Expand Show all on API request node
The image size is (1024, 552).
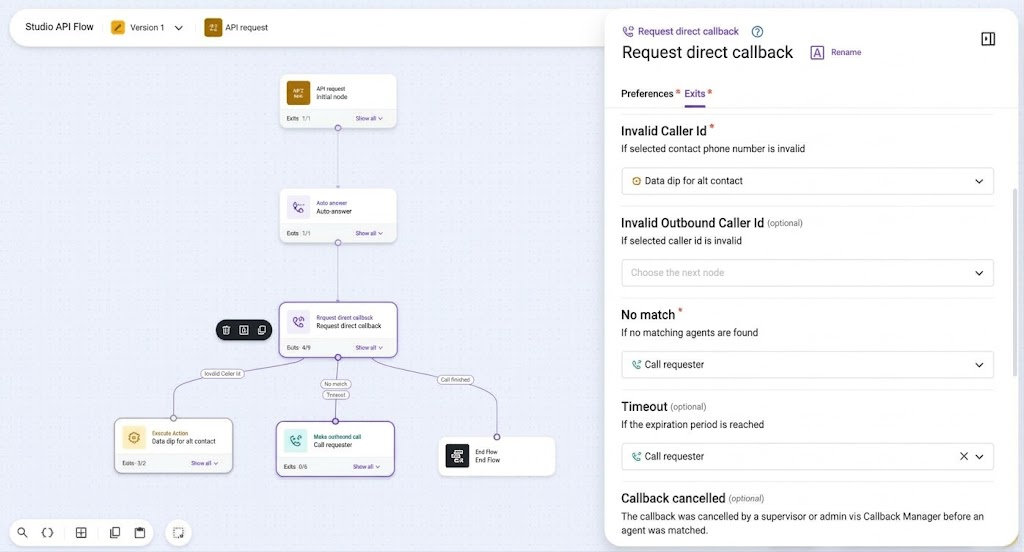tap(369, 118)
